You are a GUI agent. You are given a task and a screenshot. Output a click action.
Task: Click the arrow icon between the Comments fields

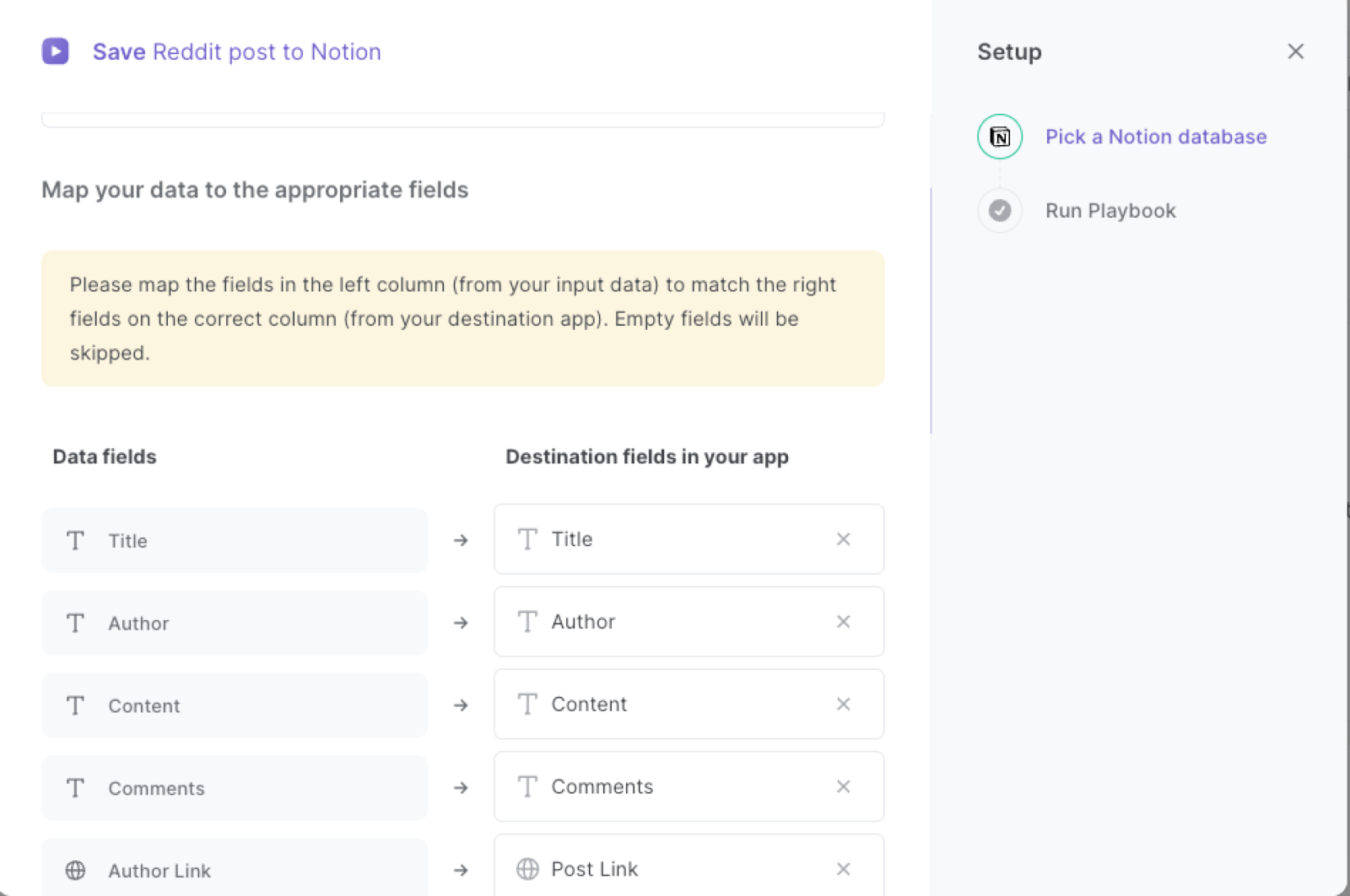click(461, 787)
